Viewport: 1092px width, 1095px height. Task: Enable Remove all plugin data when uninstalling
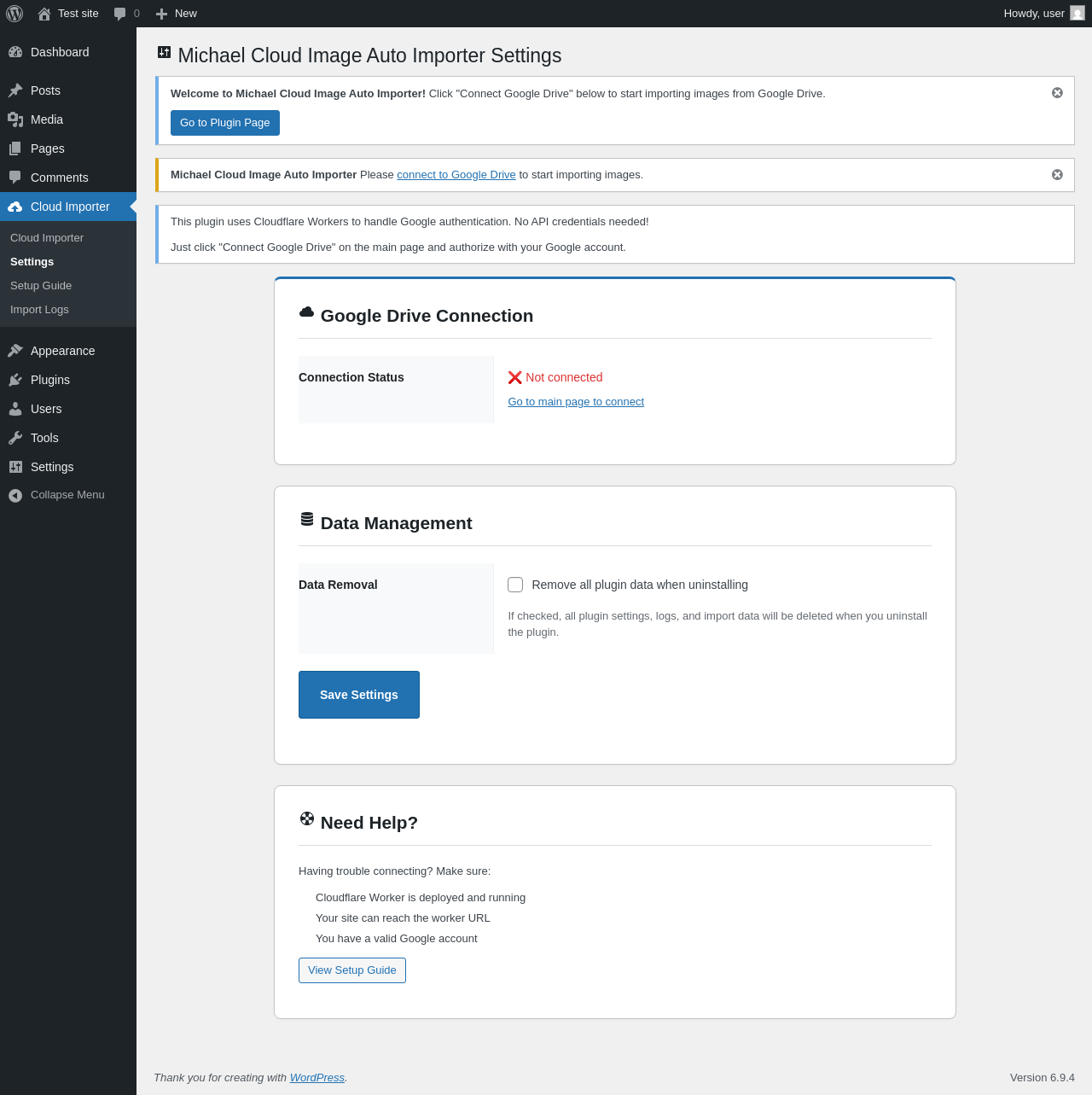[x=515, y=585]
